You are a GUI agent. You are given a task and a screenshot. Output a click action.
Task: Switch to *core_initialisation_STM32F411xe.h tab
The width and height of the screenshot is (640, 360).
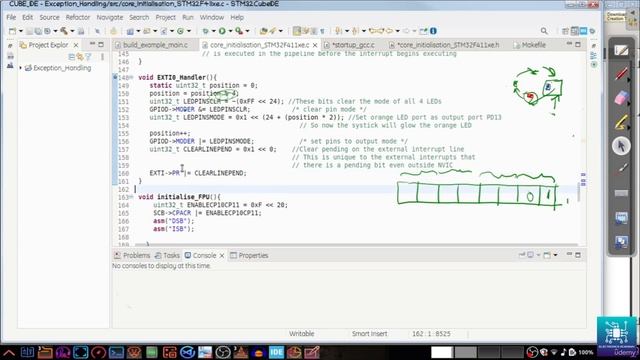448,45
